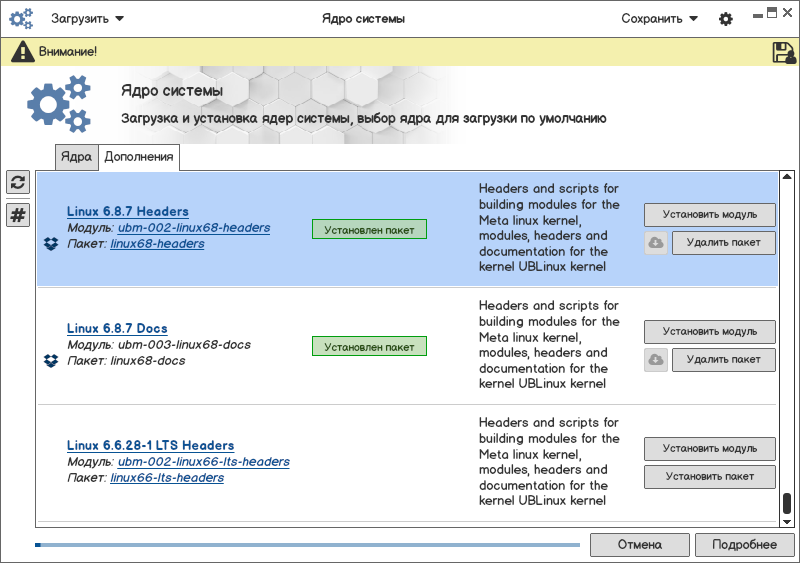The height and width of the screenshot is (563, 800).
Task: Open the ubm-002-linux68-headers module link
Action: click(x=194, y=228)
